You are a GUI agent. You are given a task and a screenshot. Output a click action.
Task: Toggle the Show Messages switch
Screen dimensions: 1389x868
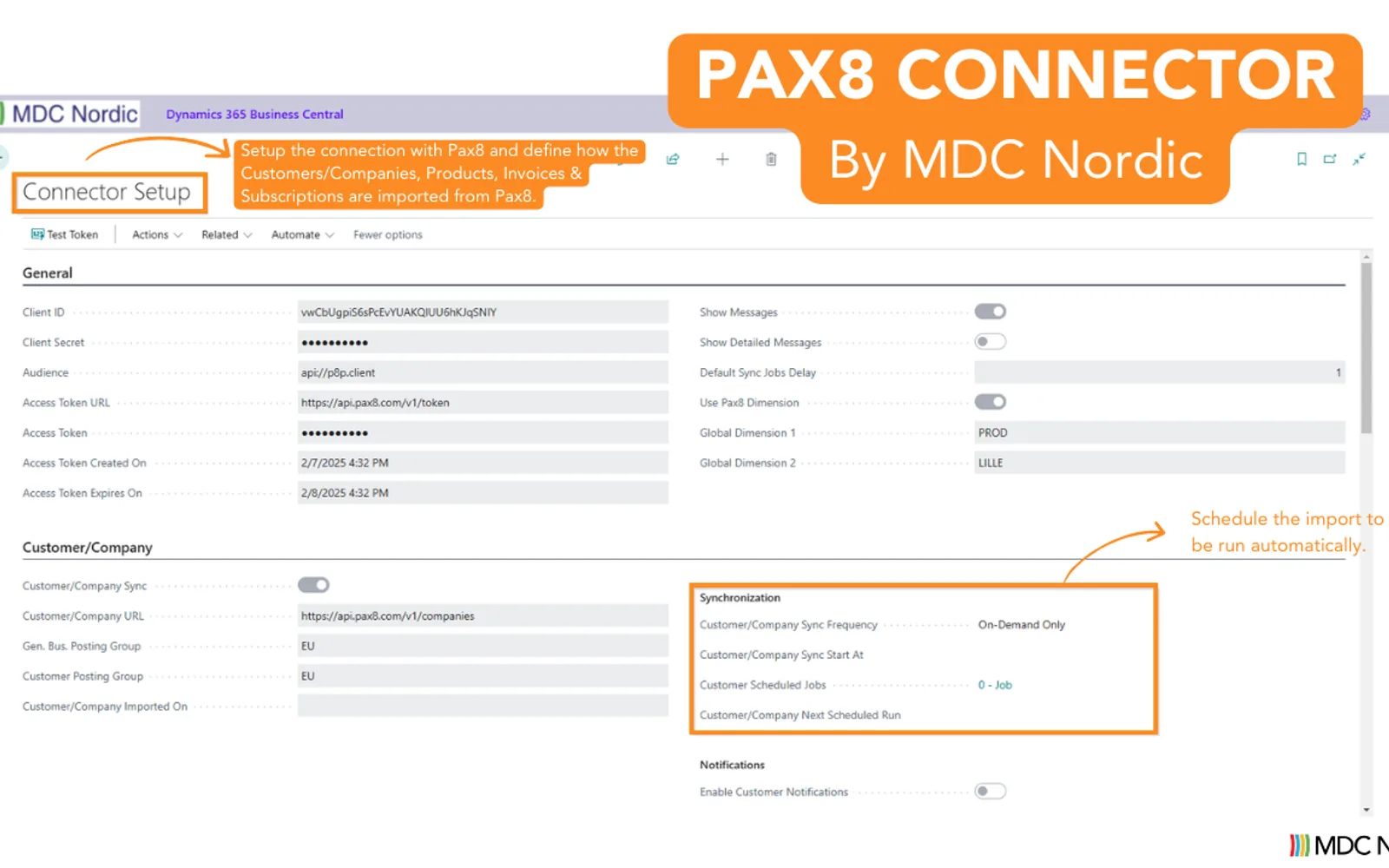[991, 312]
